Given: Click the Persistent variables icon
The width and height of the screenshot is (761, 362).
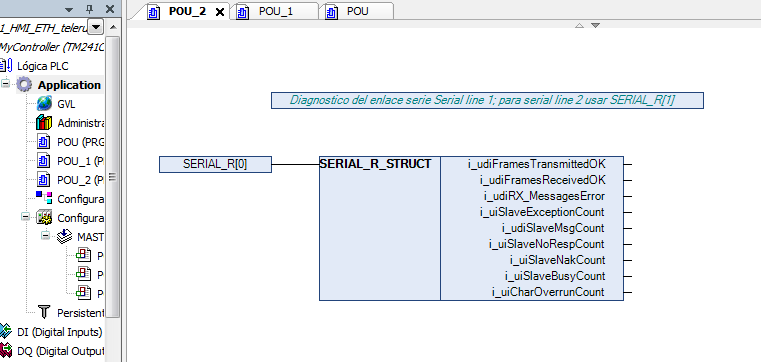Looking at the screenshot, I should click(44, 312).
